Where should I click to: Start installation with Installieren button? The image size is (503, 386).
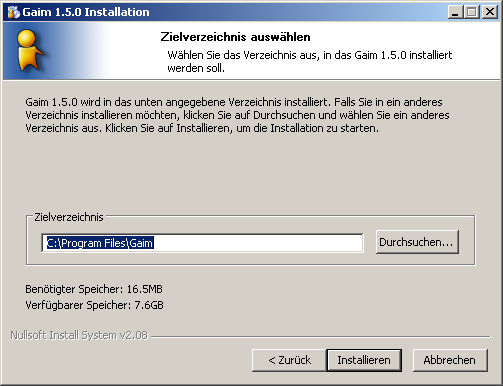click(364, 360)
